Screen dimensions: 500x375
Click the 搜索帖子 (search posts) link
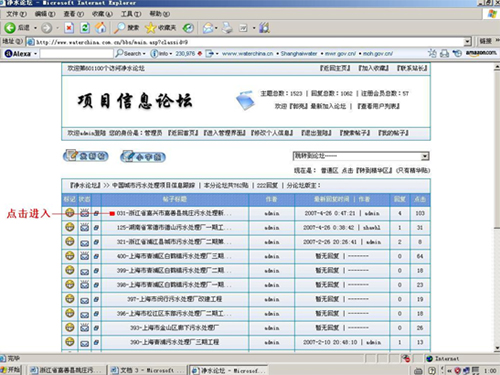pyautogui.click(x=355, y=133)
